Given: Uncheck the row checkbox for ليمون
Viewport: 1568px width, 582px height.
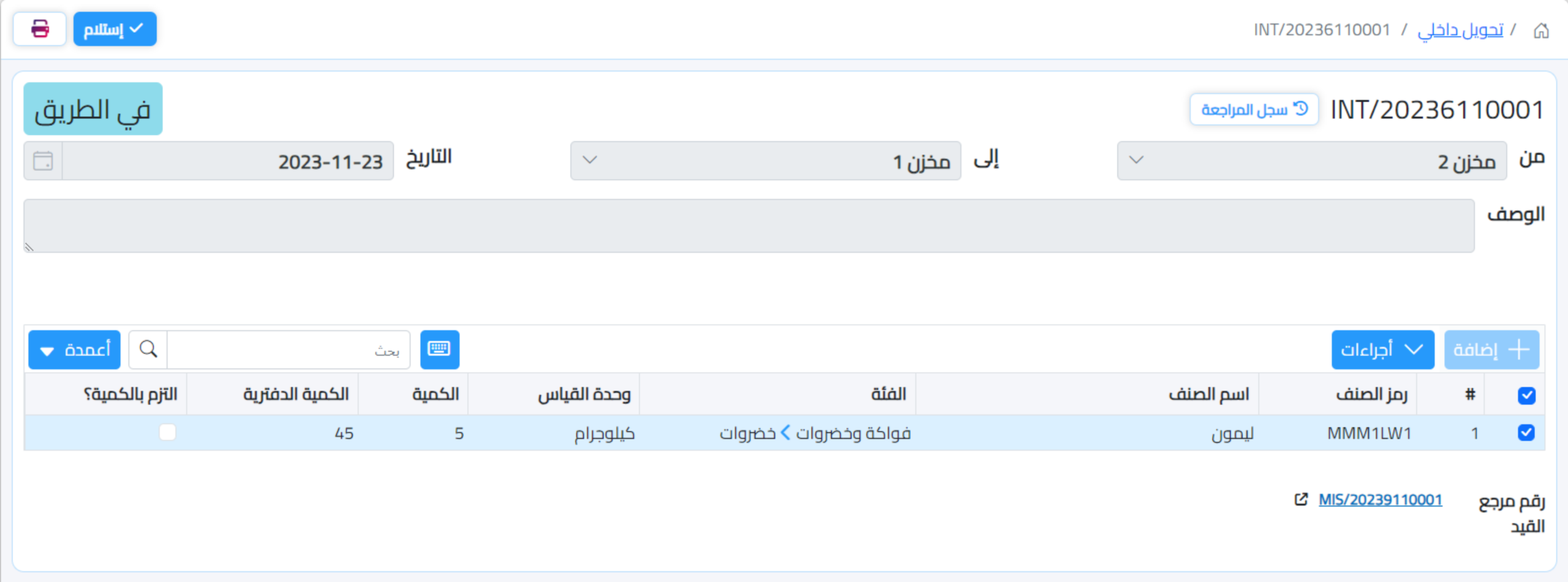Looking at the screenshot, I should pyautogui.click(x=1528, y=433).
